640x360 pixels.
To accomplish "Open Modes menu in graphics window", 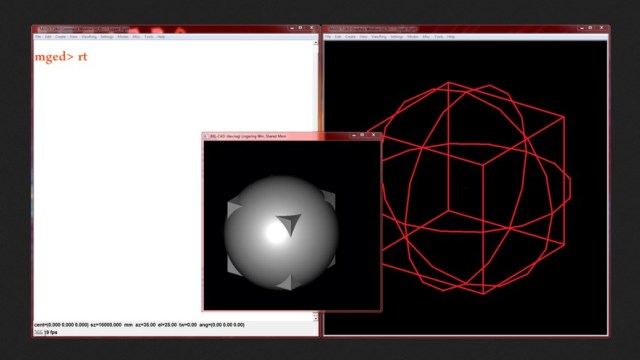I will [x=413, y=37].
